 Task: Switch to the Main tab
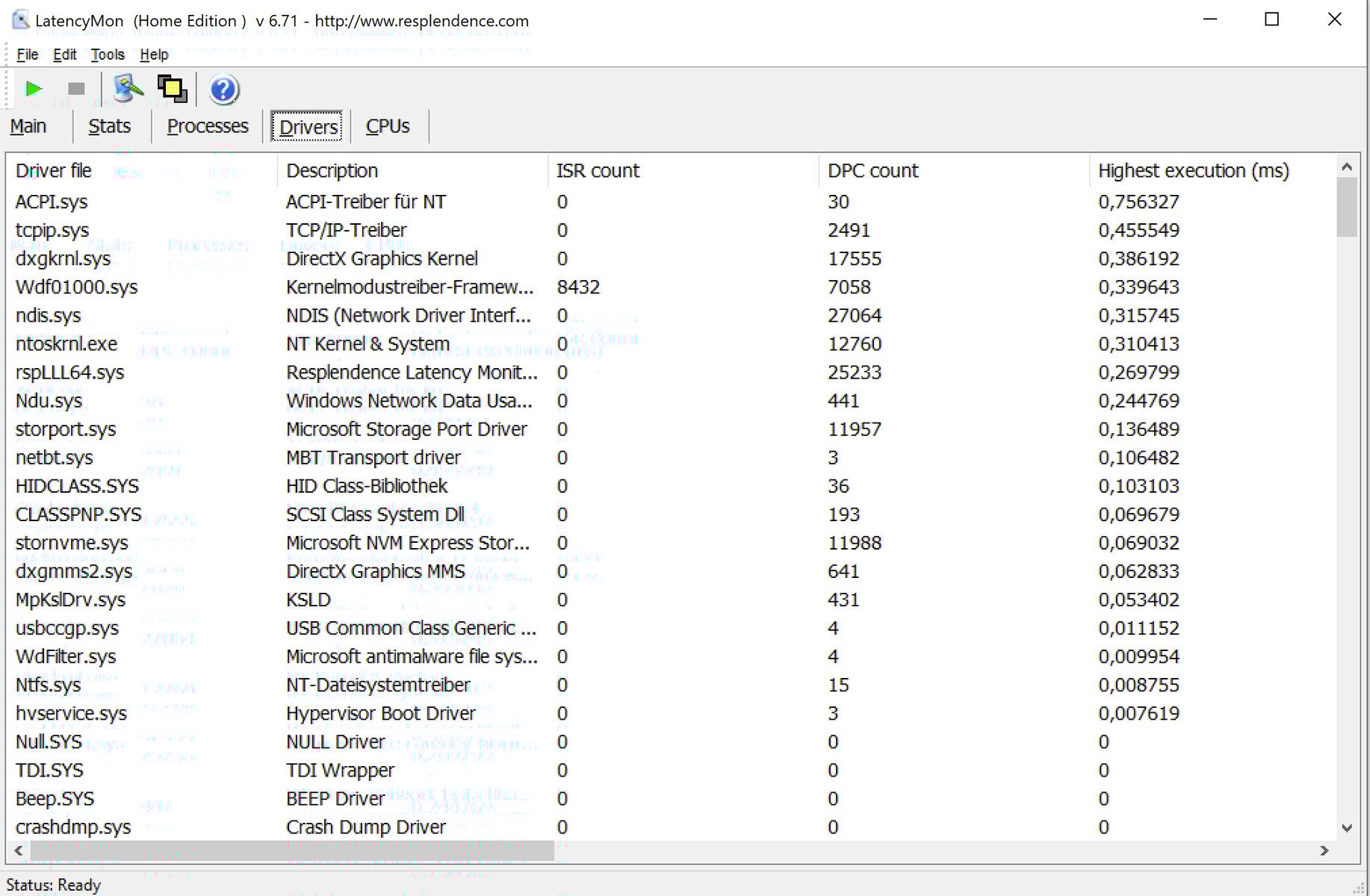[28, 126]
